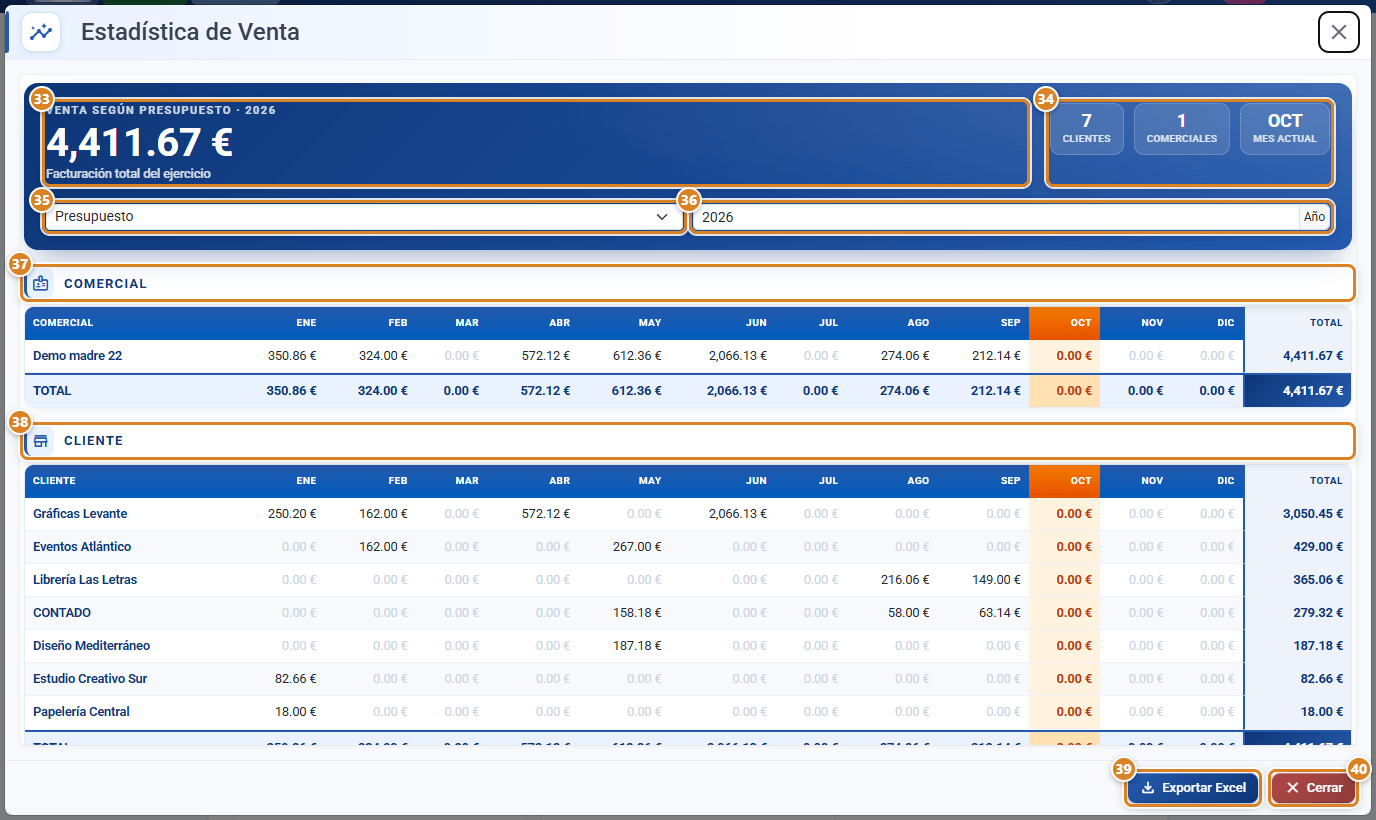Image resolution: width=1376 pixels, height=820 pixels.
Task: Click the red Cerrar button
Action: tap(1314, 788)
